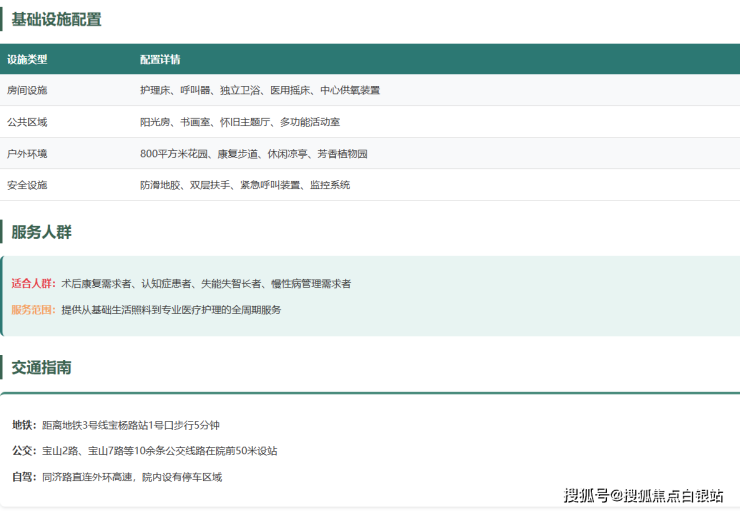Select the 安全设施 row label
The height and width of the screenshot is (511, 740).
27,185
